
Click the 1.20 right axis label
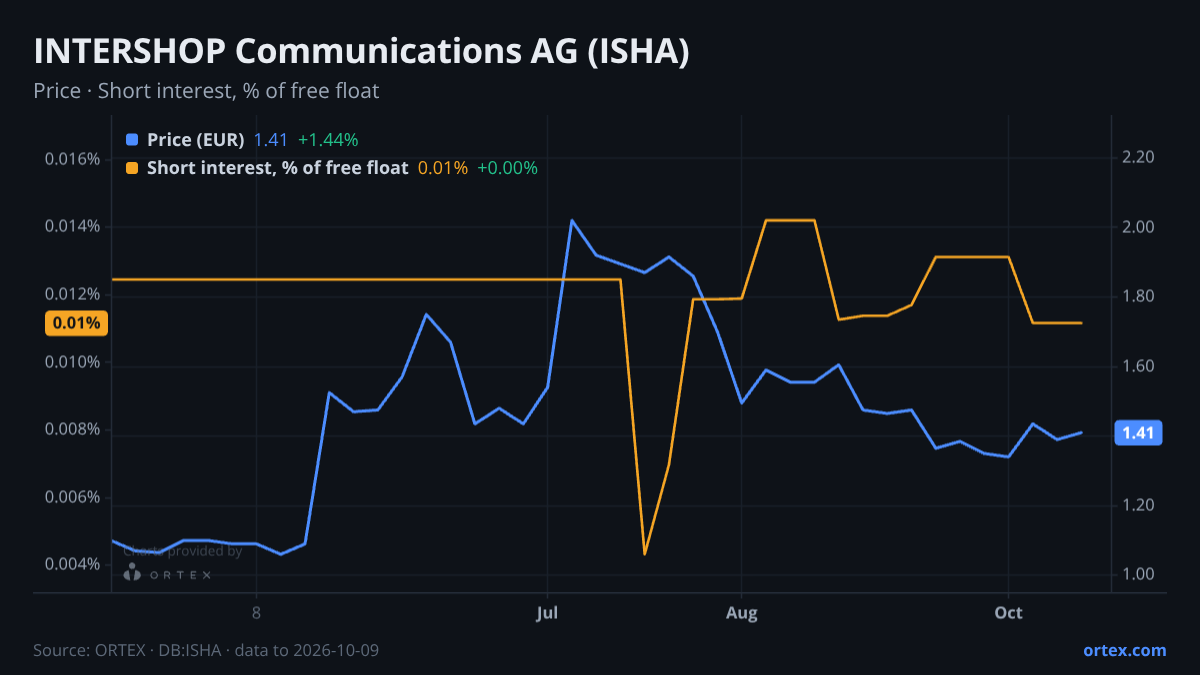1139,505
